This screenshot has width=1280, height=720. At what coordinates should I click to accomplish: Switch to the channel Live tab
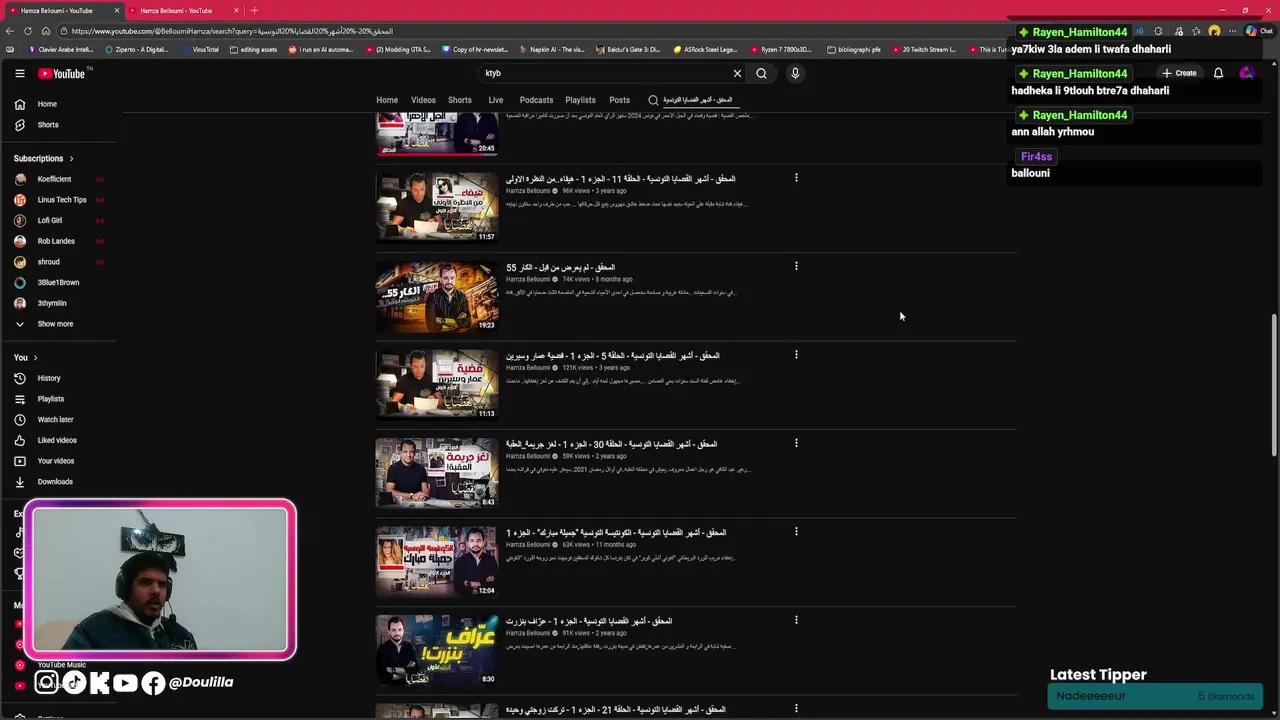tap(495, 100)
